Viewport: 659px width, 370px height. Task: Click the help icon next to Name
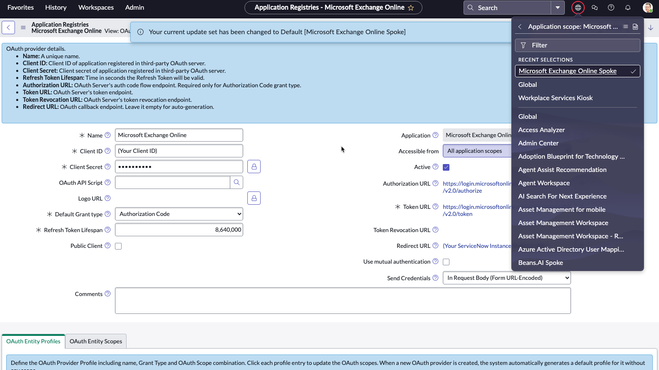point(108,135)
